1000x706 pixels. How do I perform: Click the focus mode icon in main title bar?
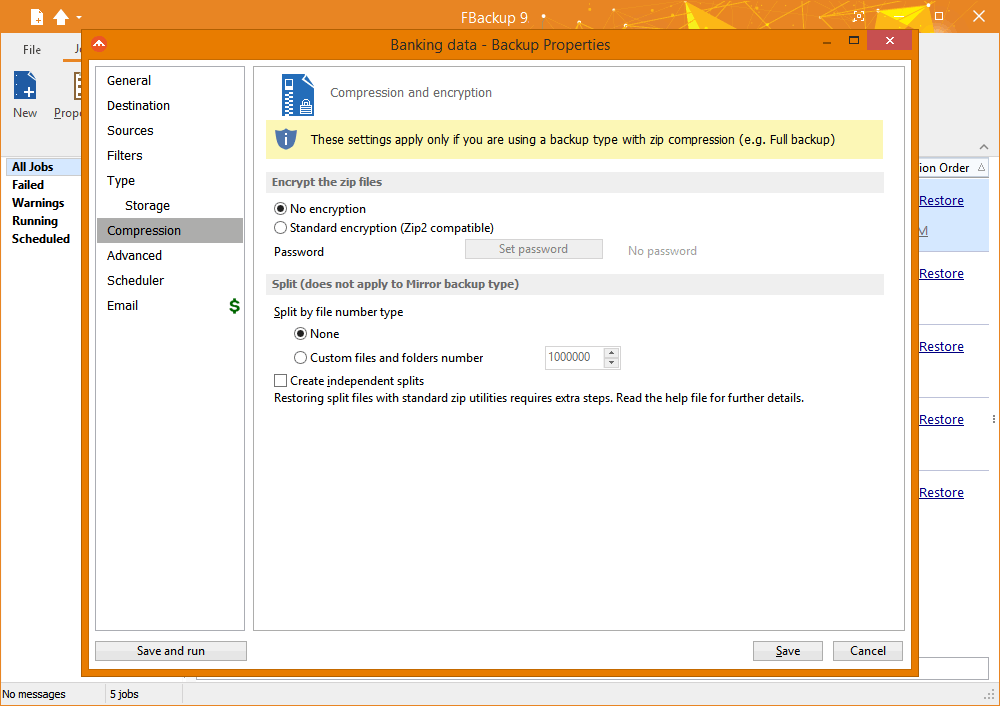(858, 17)
